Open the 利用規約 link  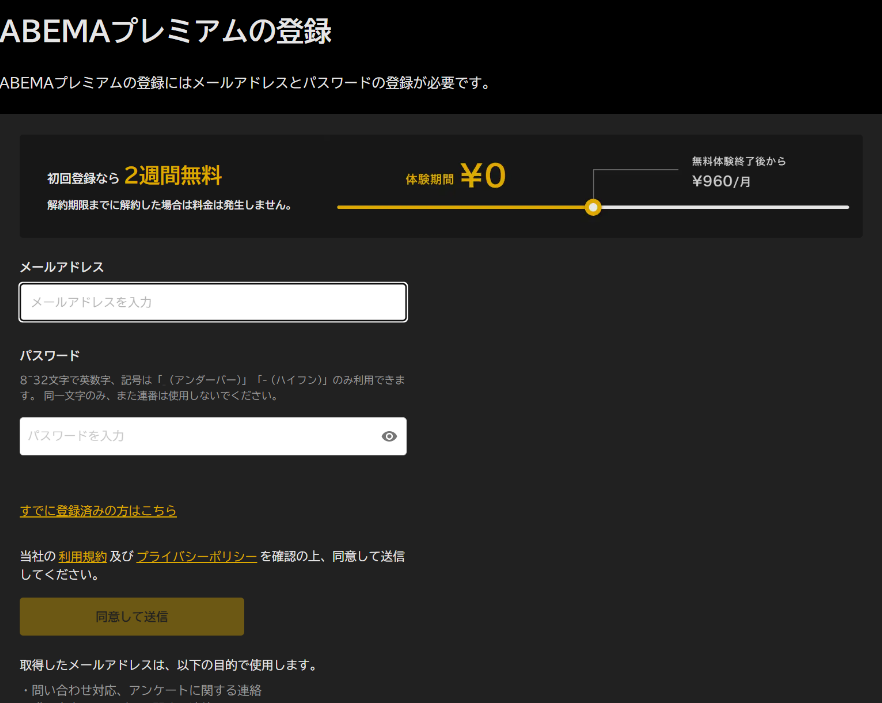(82, 556)
